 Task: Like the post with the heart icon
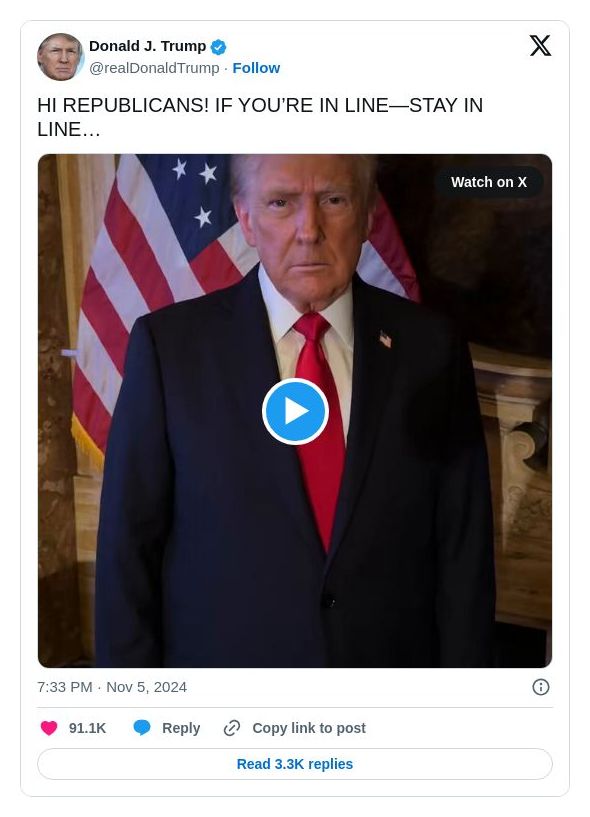click(x=49, y=728)
